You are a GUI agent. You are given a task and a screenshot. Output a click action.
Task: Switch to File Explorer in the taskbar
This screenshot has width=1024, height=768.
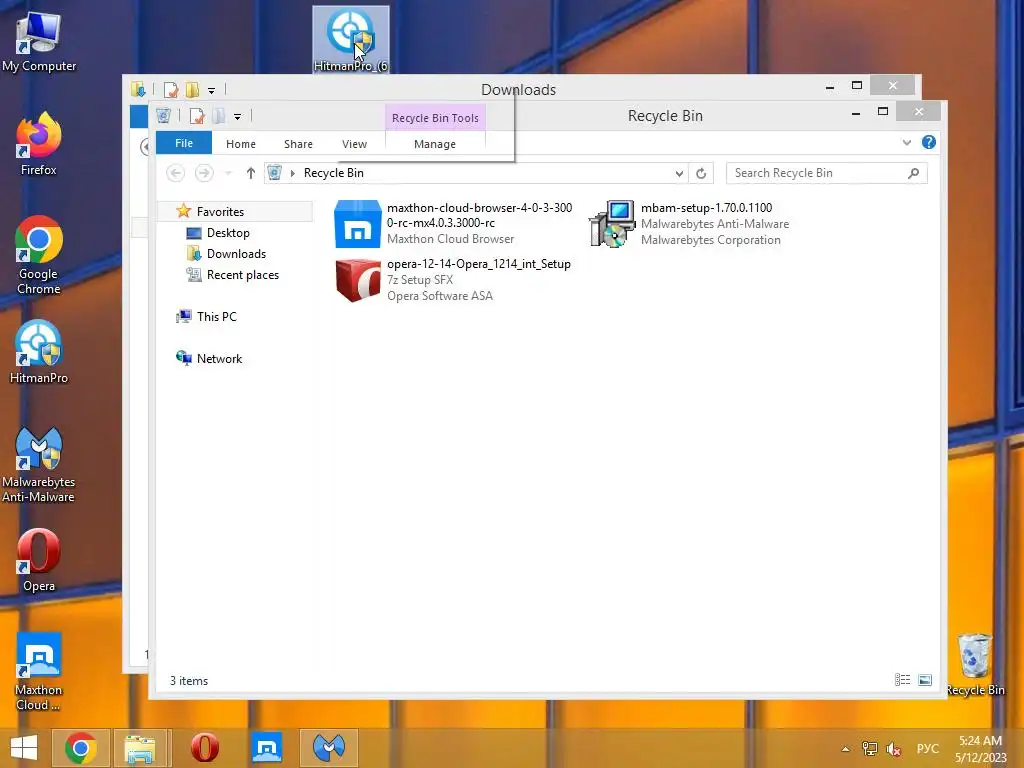click(140, 748)
